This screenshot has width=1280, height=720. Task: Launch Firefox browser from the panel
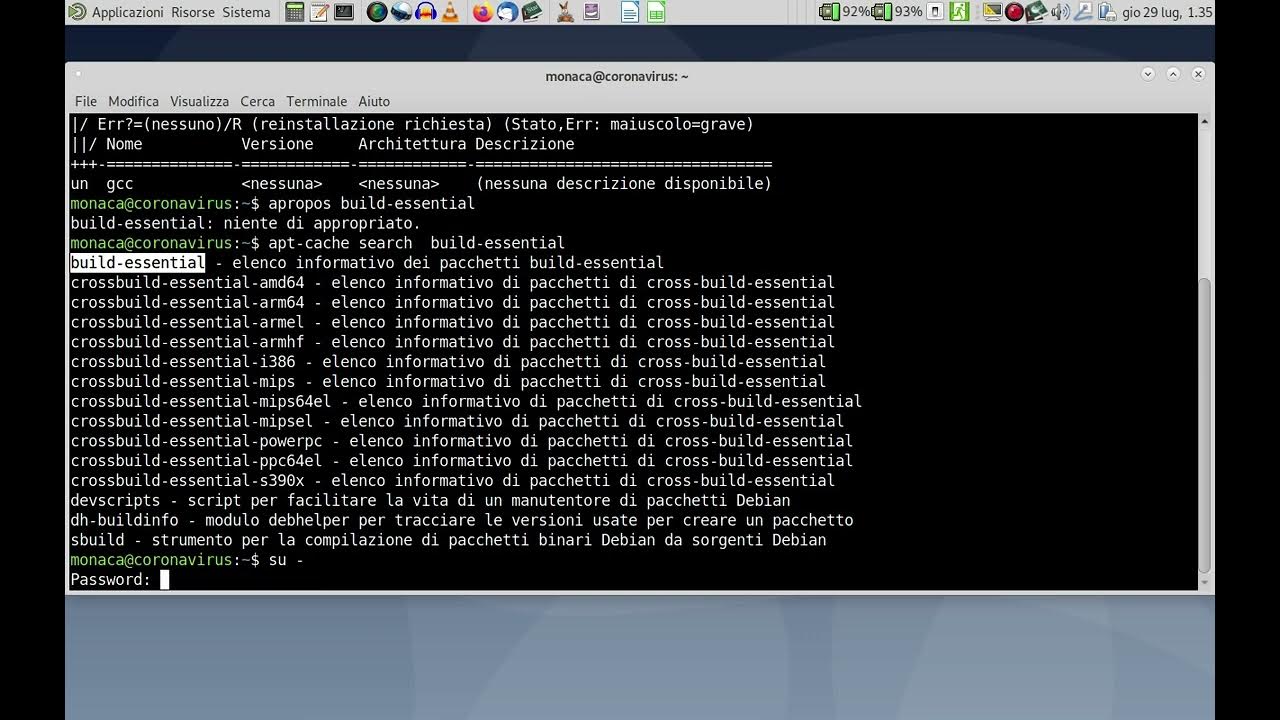pyautogui.click(x=483, y=12)
